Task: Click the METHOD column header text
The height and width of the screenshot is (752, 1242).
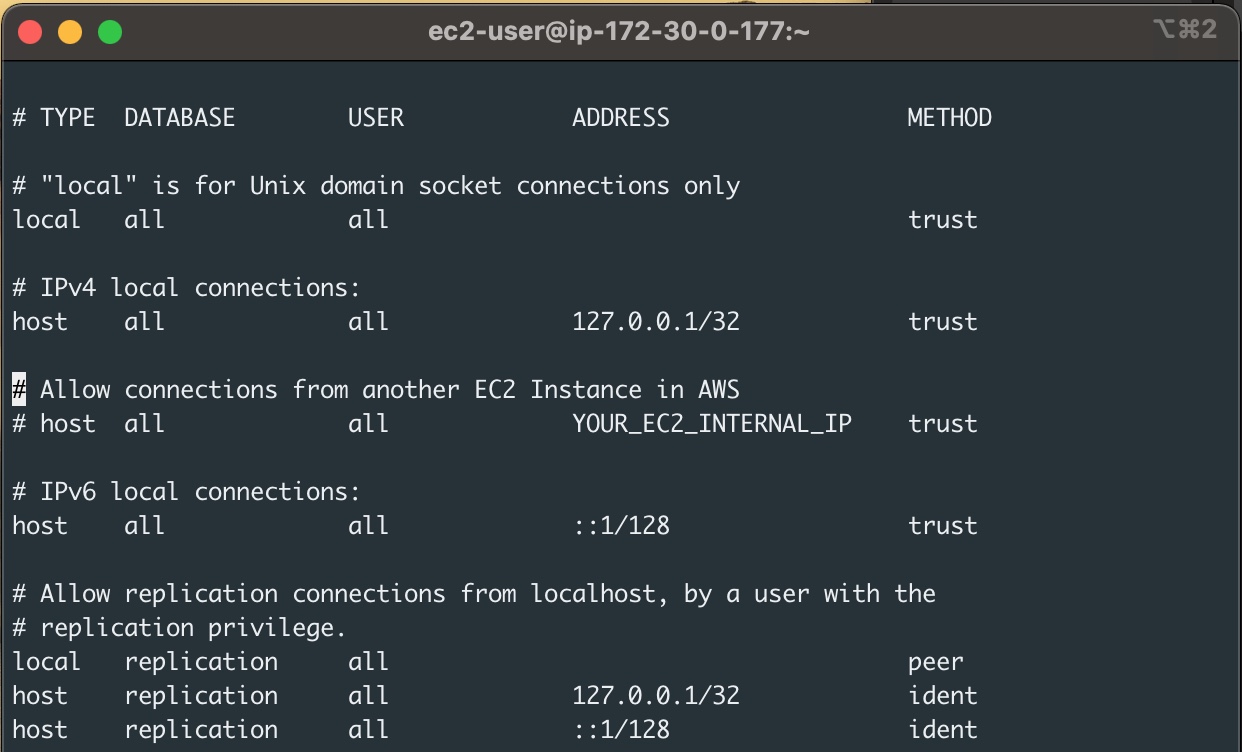Action: click(x=949, y=118)
